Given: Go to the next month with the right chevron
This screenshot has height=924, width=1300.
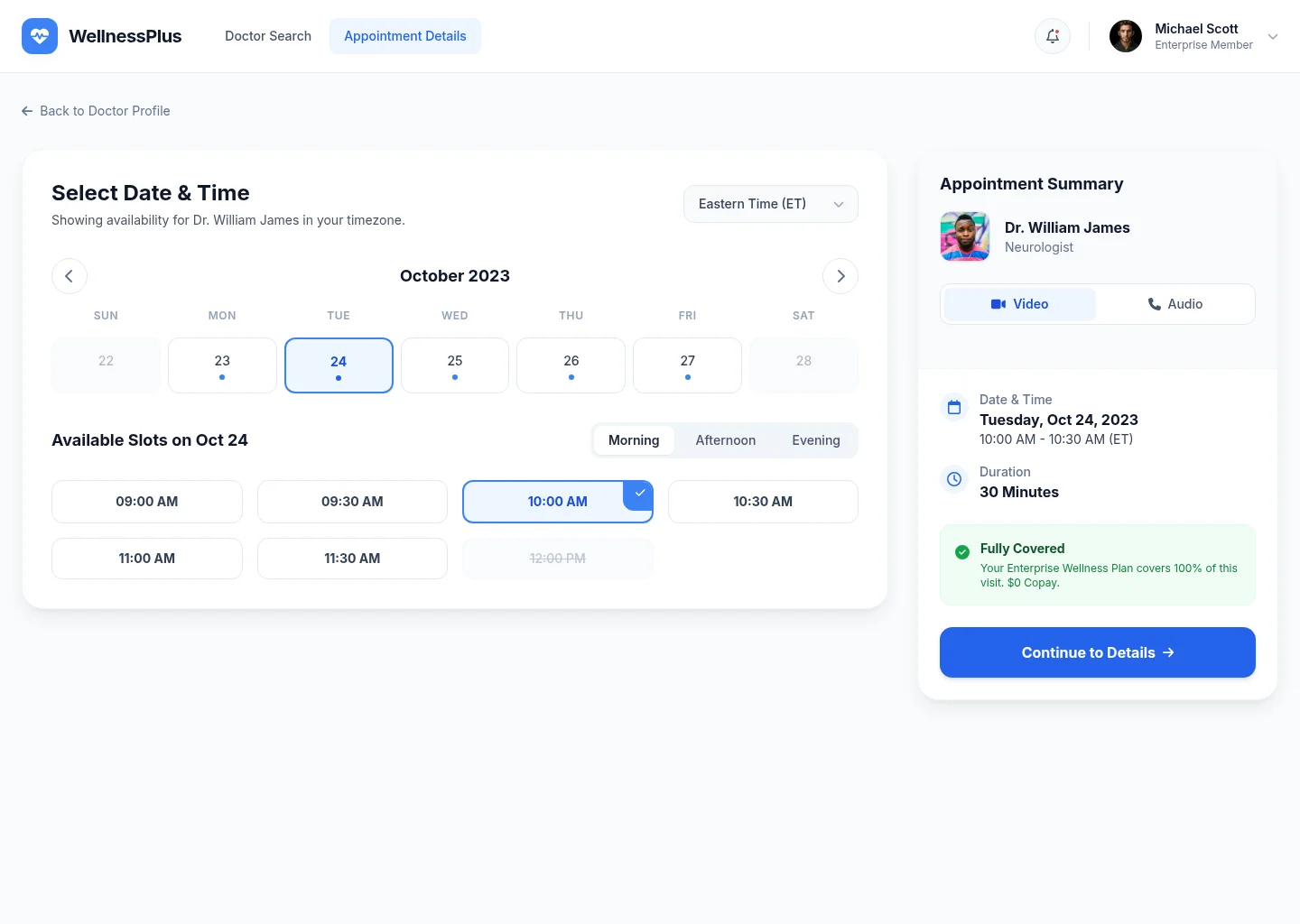Looking at the screenshot, I should click(840, 276).
